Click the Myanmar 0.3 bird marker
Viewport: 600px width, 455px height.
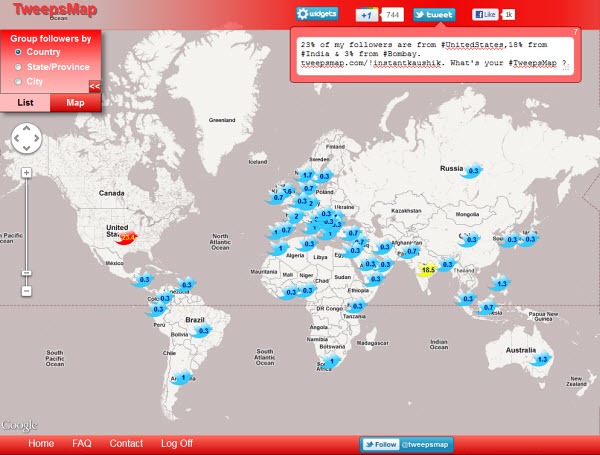click(446, 264)
